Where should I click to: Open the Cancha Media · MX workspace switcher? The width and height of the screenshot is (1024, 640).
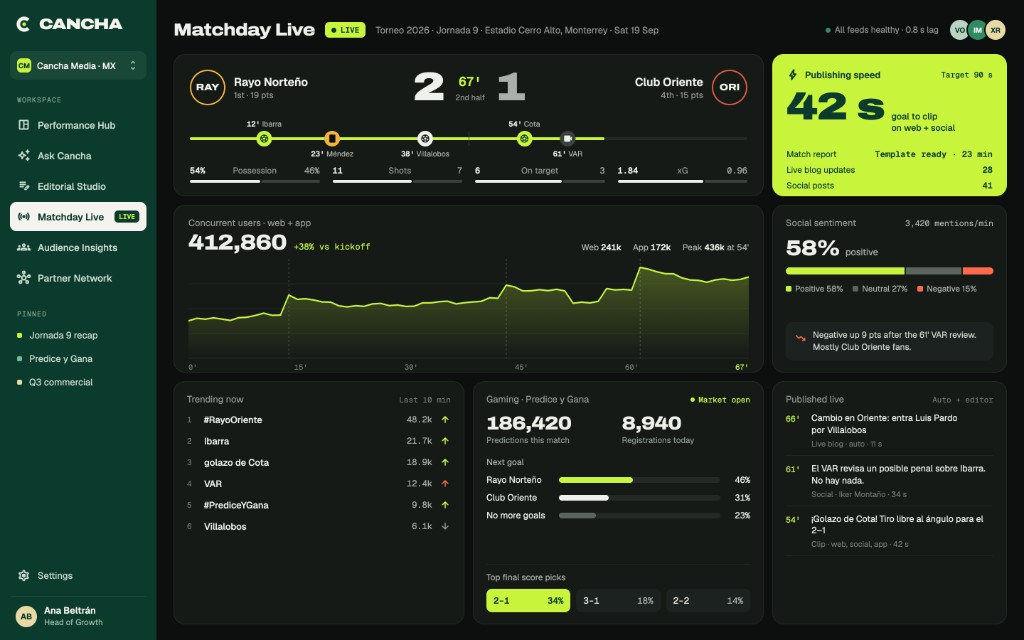(78, 65)
